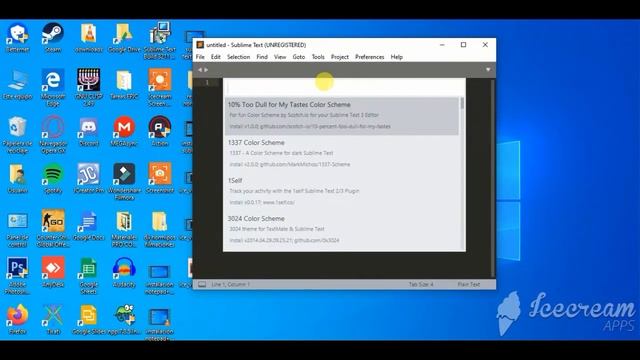This screenshot has height=360, width=640.
Task: Open the Preferences menu
Action: (x=369, y=57)
